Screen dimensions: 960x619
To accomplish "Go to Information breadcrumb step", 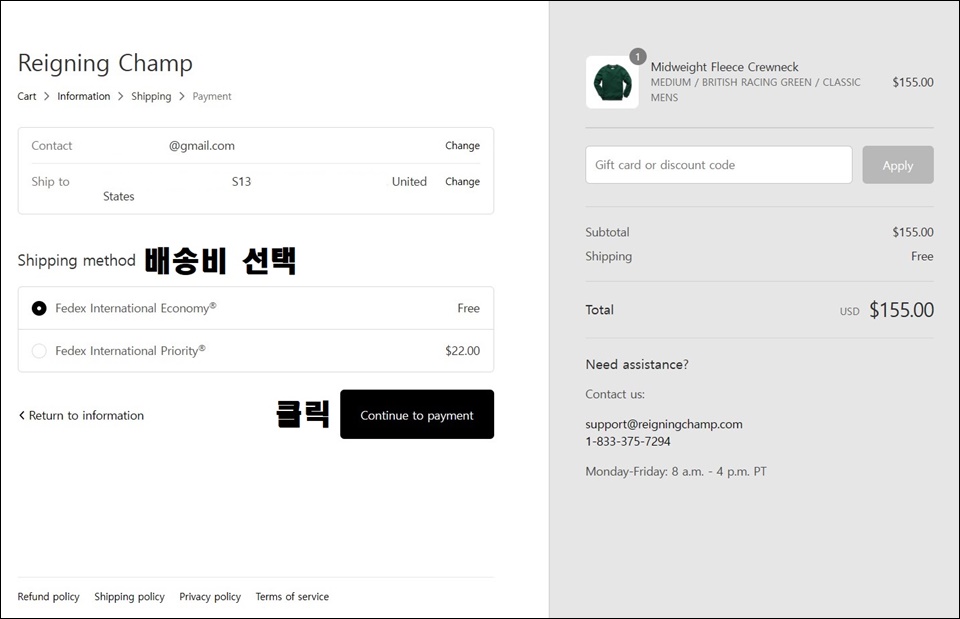I will click(84, 96).
